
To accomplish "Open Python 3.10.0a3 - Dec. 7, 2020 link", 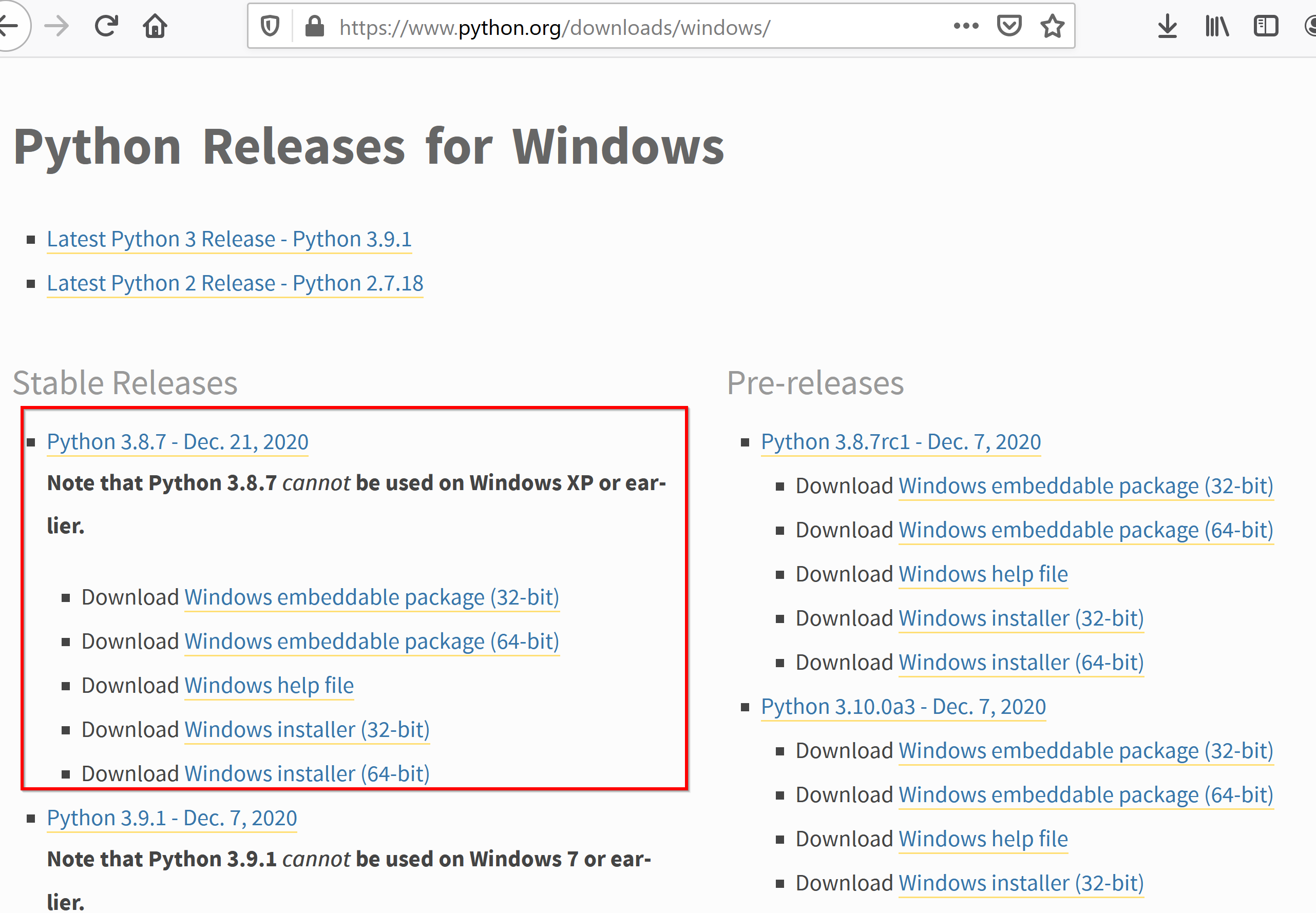I will pos(903,707).
